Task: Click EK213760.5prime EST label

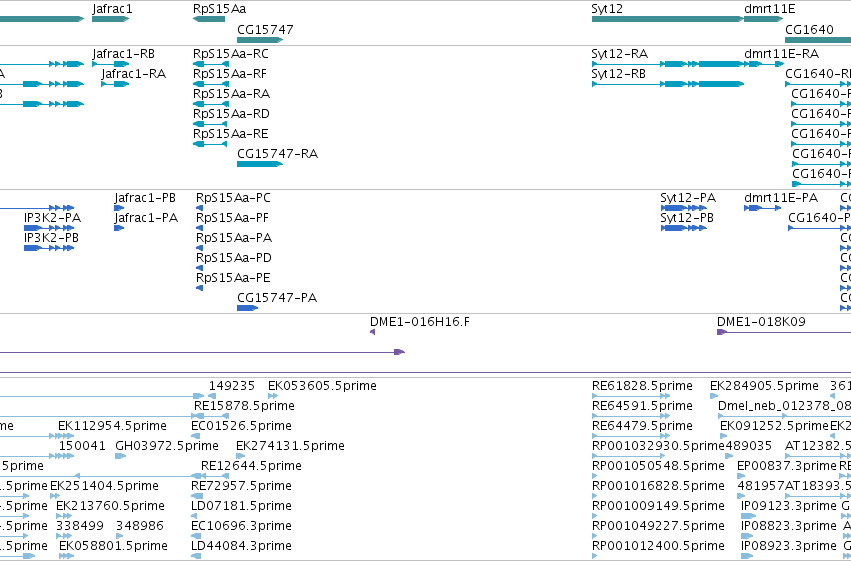Action: pyautogui.click(x=110, y=506)
